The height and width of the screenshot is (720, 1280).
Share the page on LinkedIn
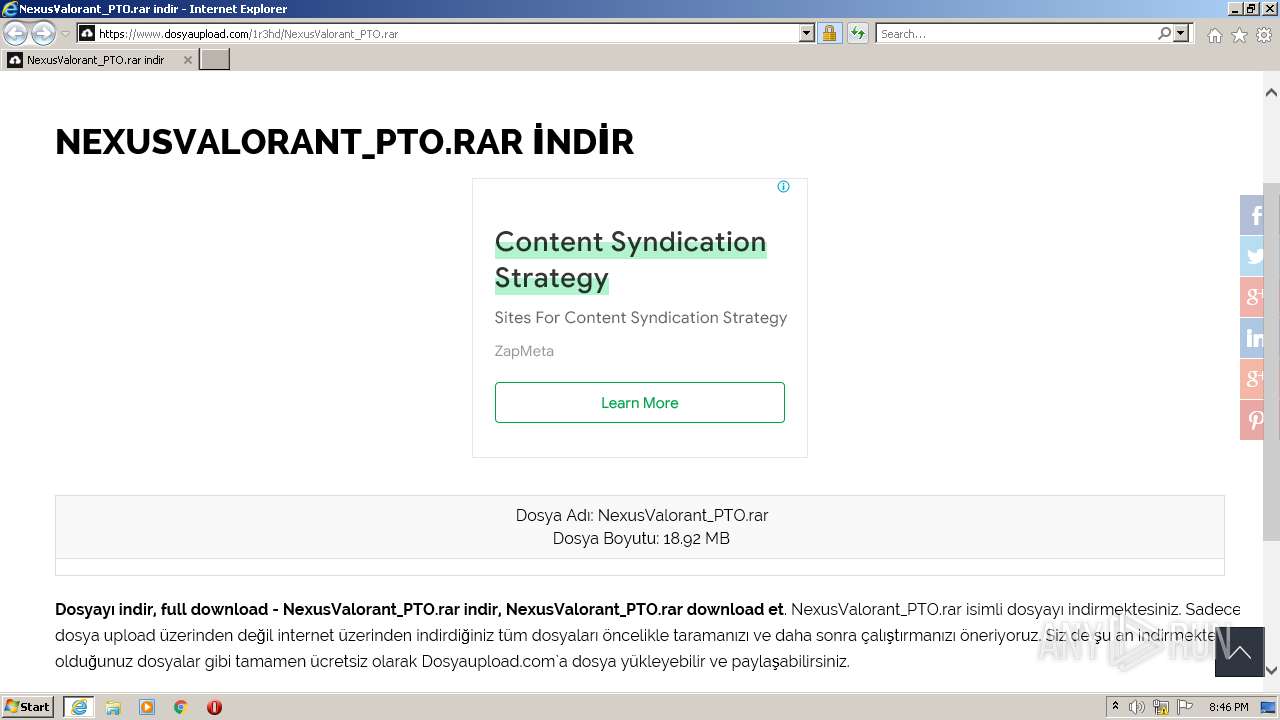pyautogui.click(x=1254, y=338)
